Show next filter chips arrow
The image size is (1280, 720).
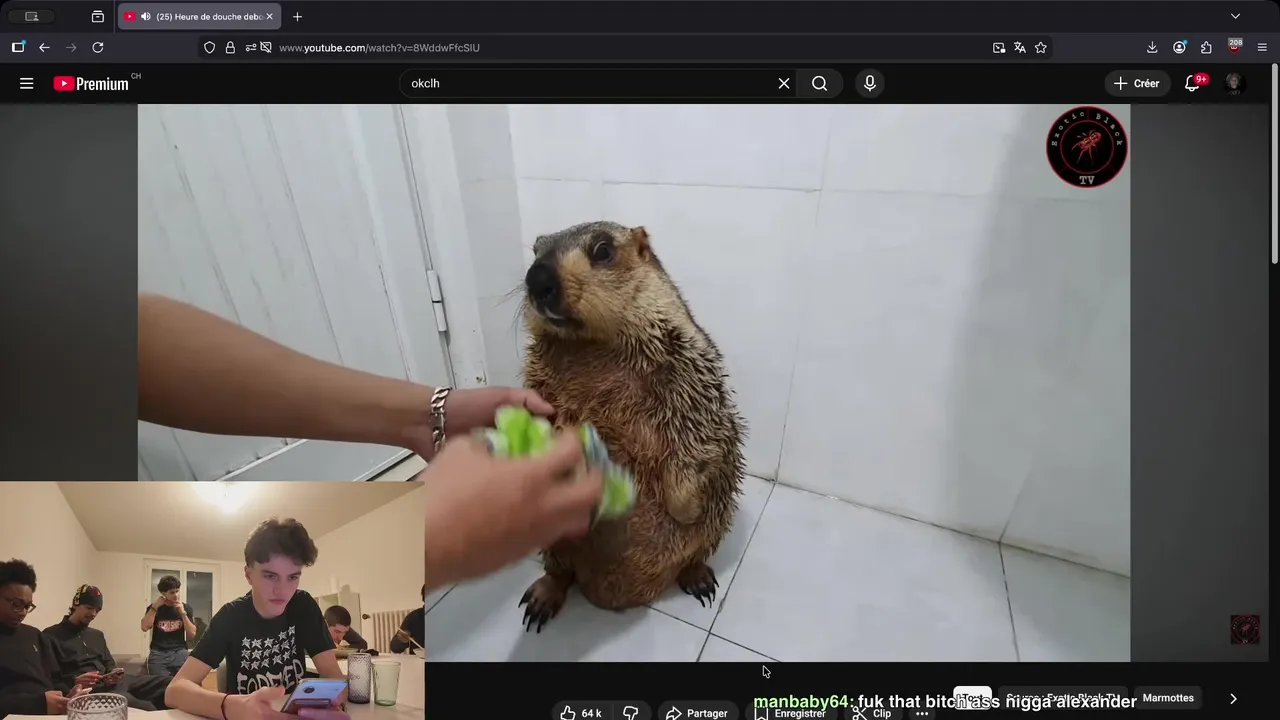1233,699
